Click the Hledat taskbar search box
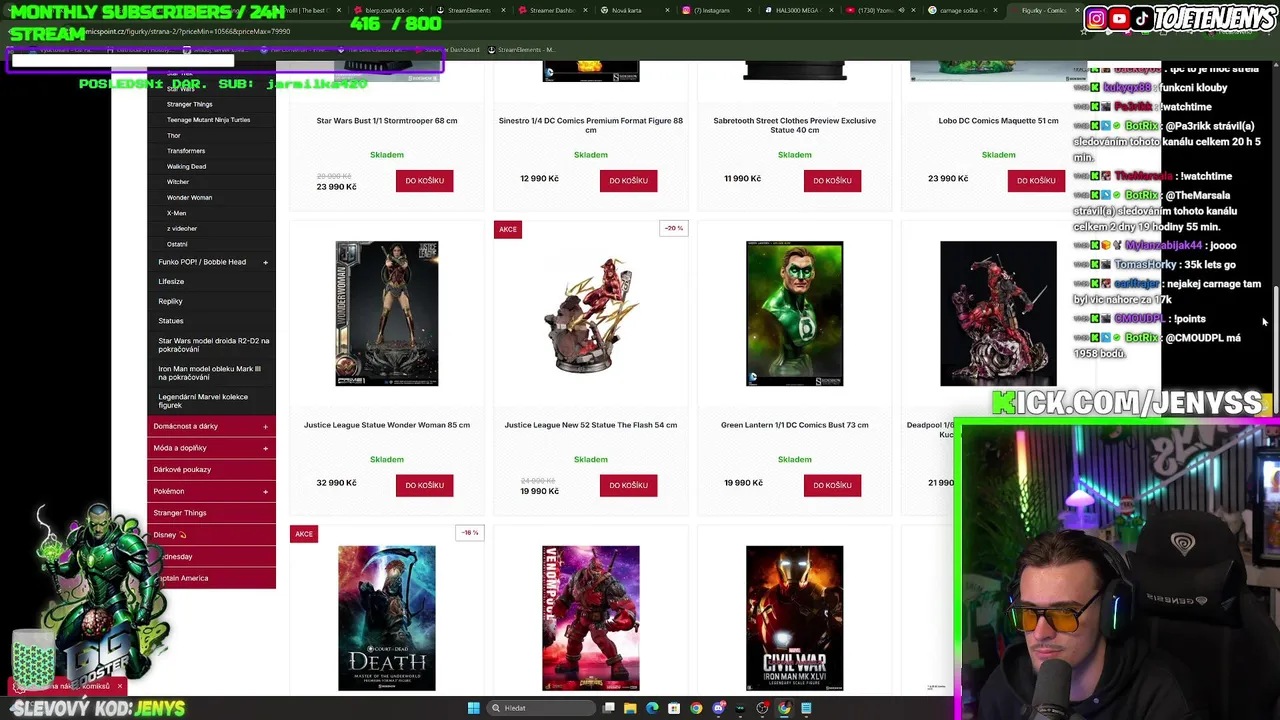 coord(540,708)
